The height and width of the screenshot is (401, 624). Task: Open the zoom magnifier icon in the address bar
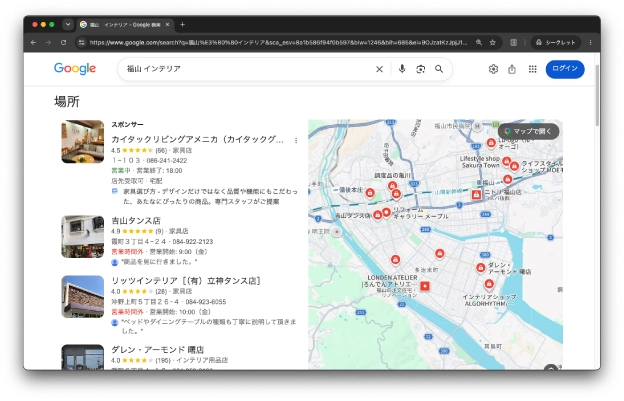tap(479, 42)
